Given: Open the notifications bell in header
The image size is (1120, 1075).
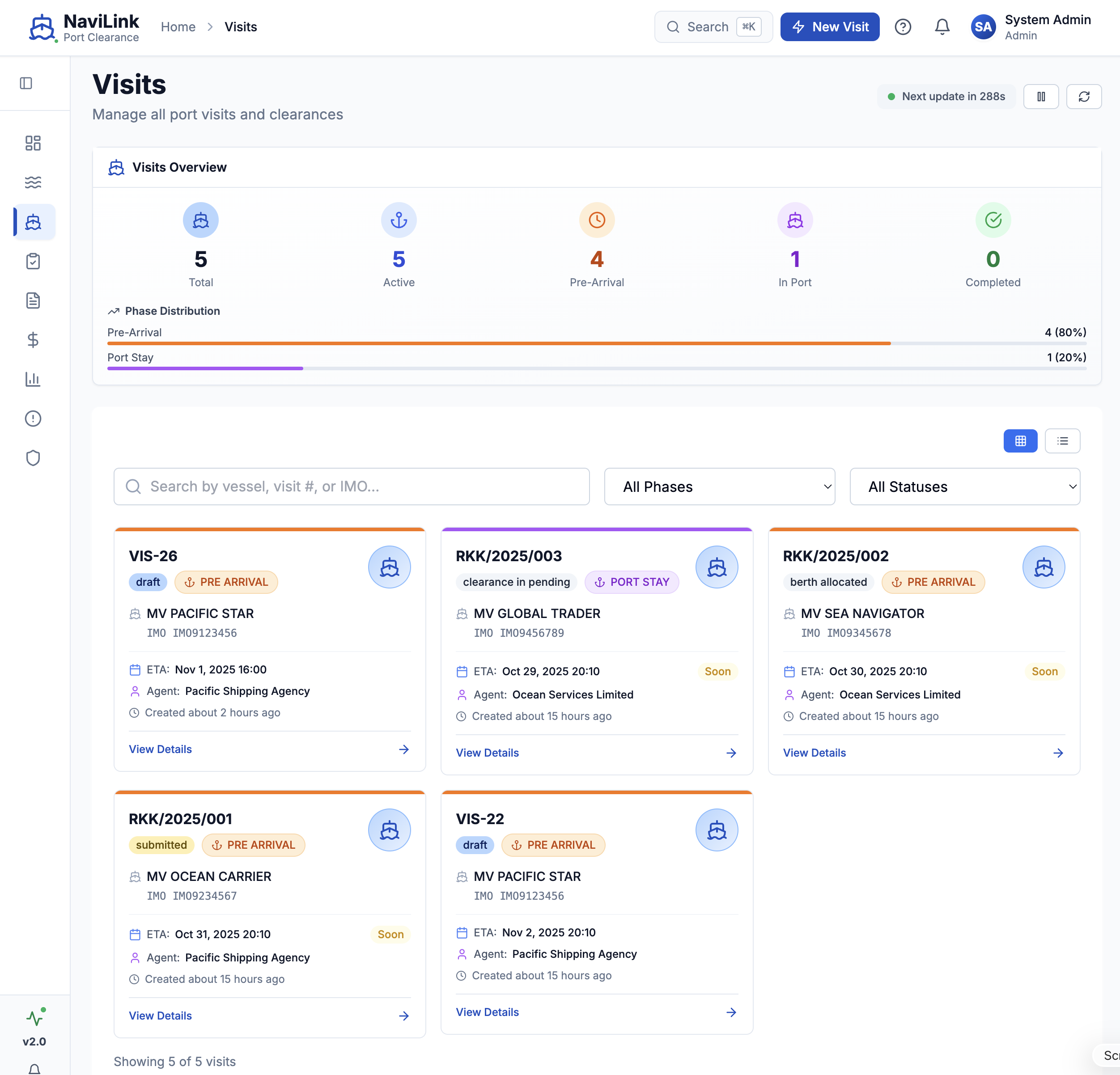Looking at the screenshot, I should tap(942, 27).
